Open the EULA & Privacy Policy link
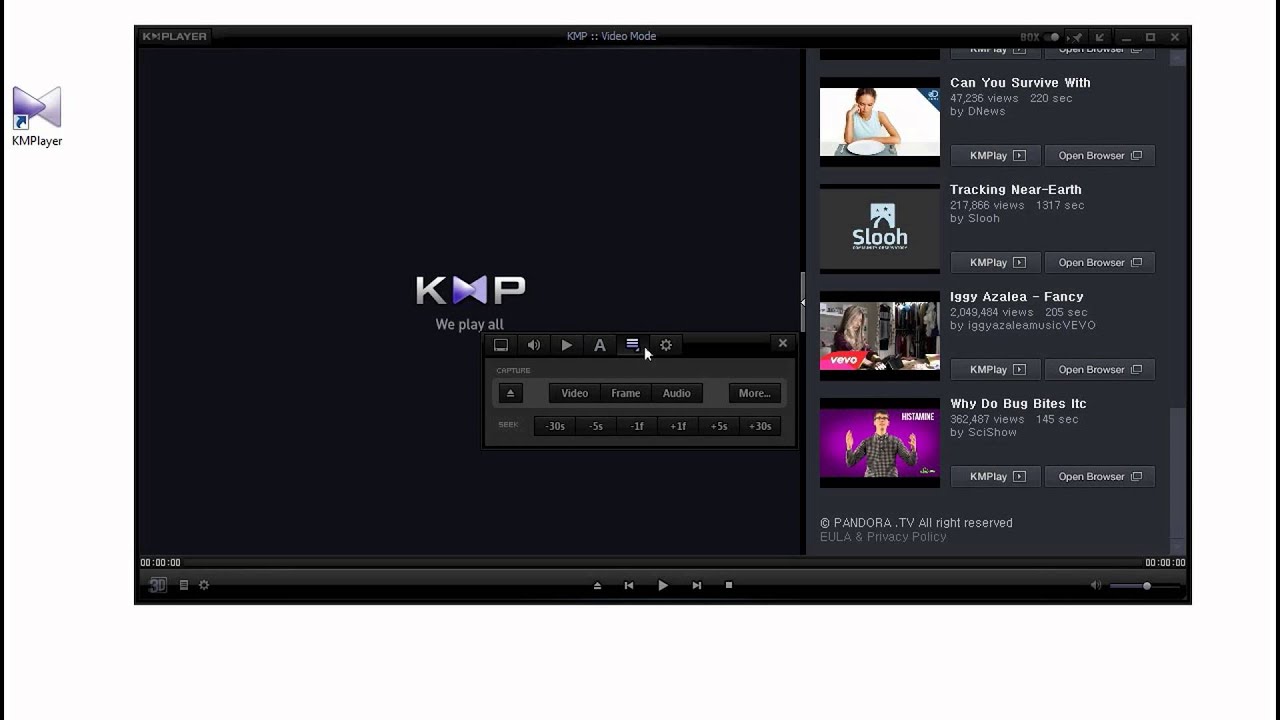This screenshot has width=1280, height=720. coord(883,537)
